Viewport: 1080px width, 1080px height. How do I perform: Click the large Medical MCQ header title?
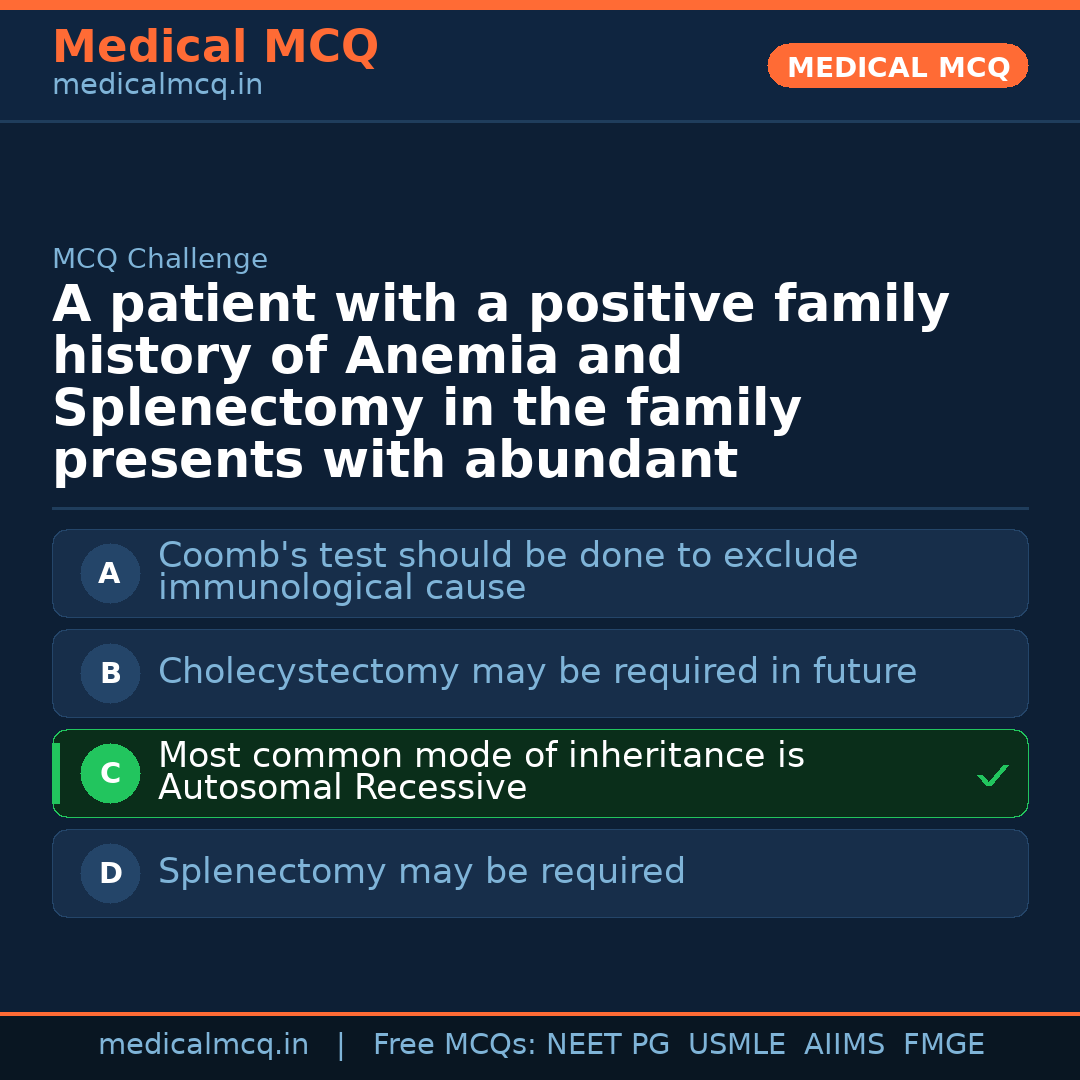[215, 47]
